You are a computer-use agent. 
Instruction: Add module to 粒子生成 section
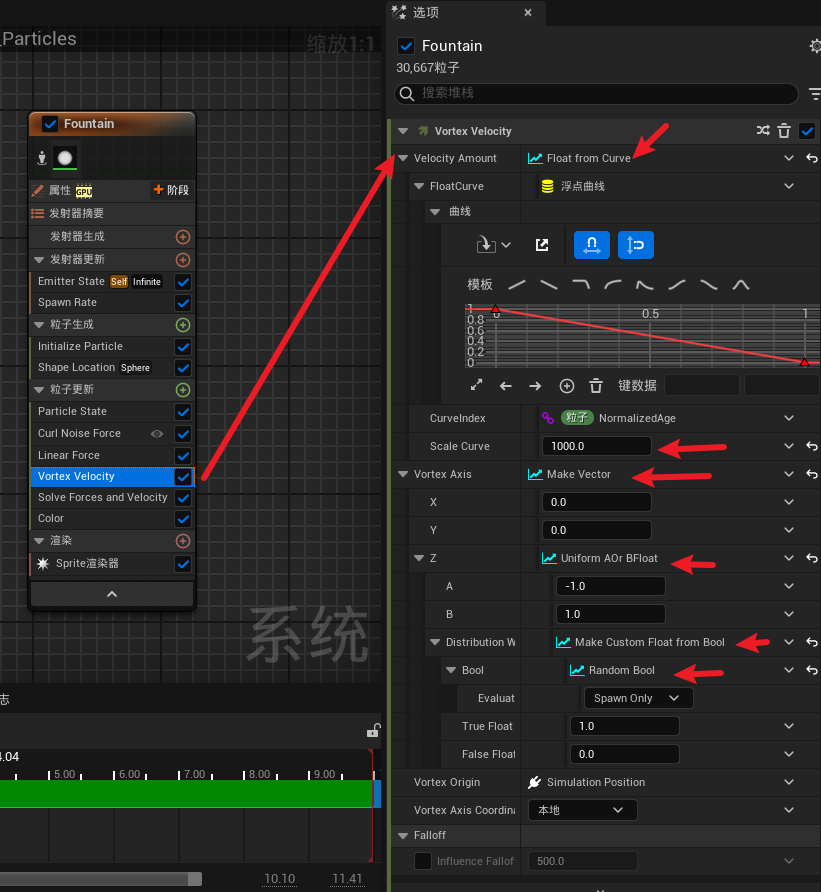pyautogui.click(x=183, y=325)
